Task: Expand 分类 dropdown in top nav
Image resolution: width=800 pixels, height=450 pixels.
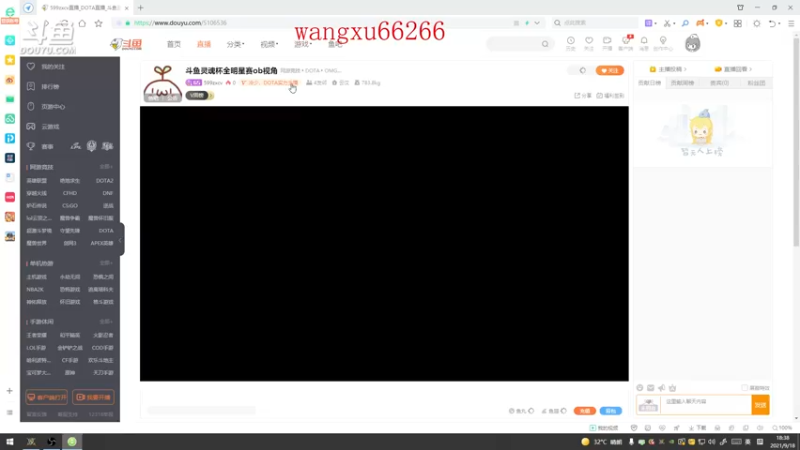Action: pos(235,44)
